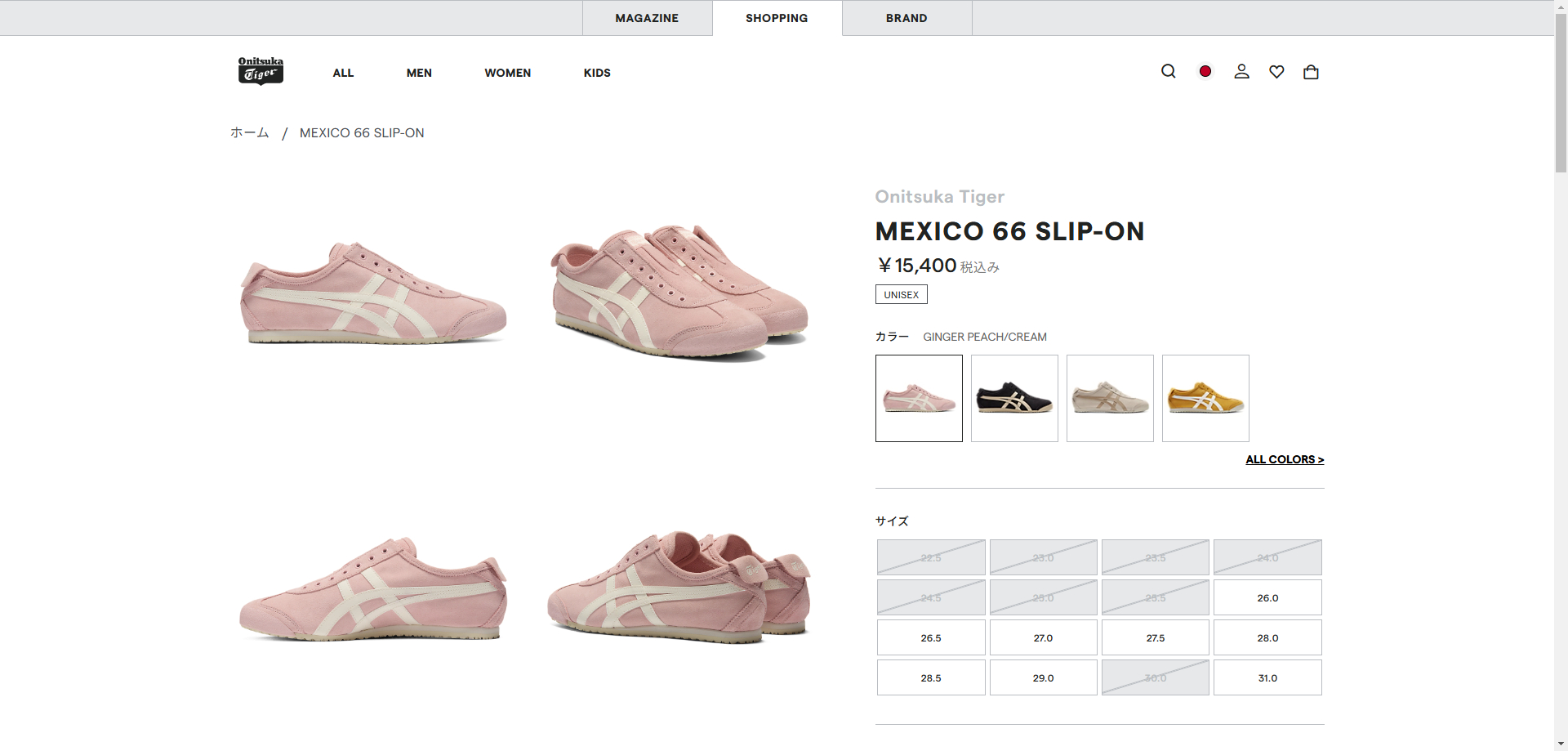Click the UNISEX tag
Screen dimensions: 1568x751
901,294
